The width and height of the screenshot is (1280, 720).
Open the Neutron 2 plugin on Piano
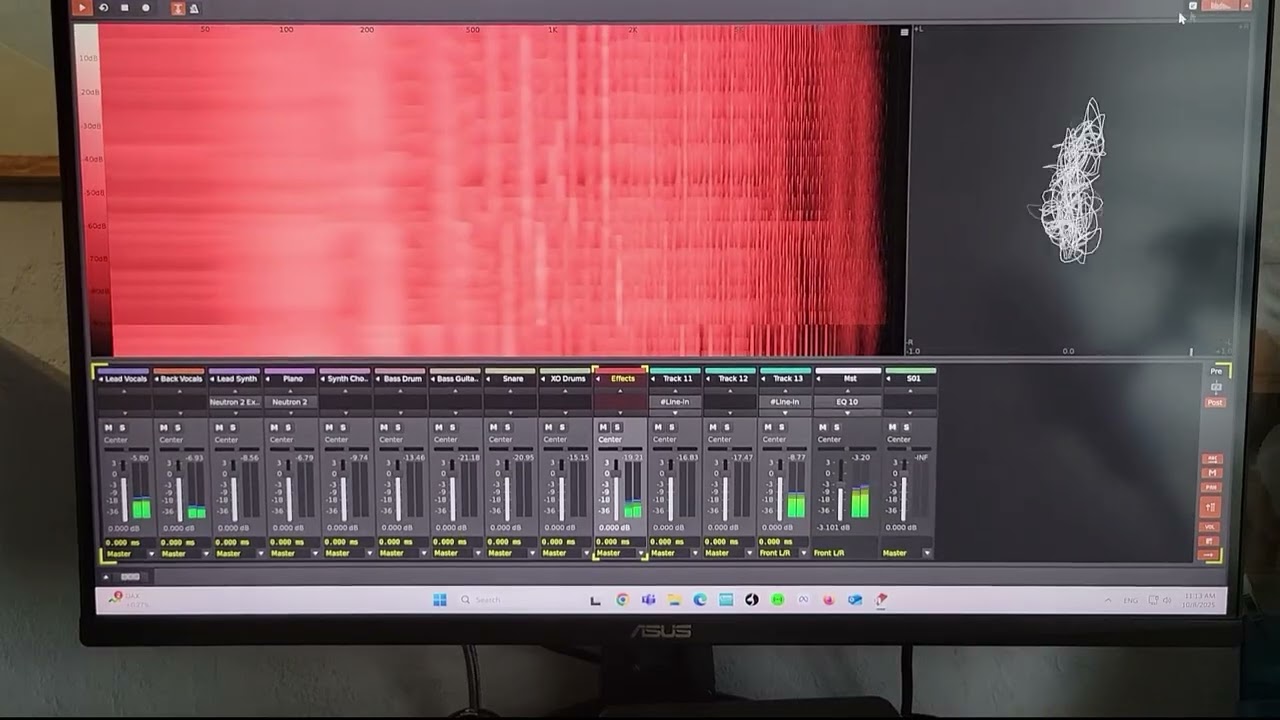[x=290, y=402]
